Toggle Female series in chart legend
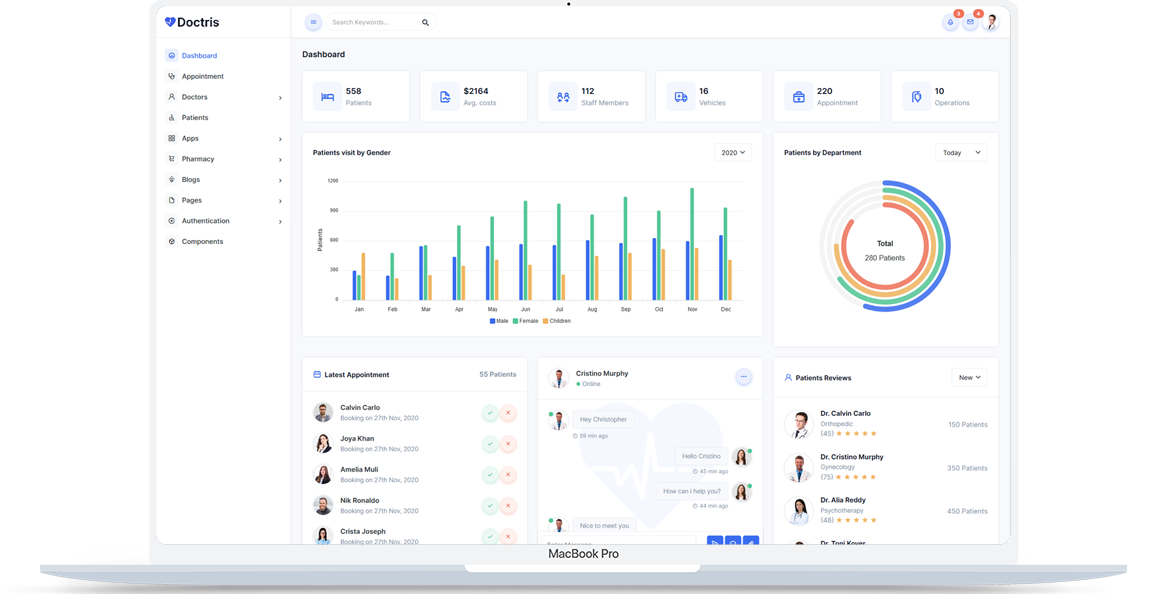Viewport: 1175px width, 594px height. coord(525,321)
